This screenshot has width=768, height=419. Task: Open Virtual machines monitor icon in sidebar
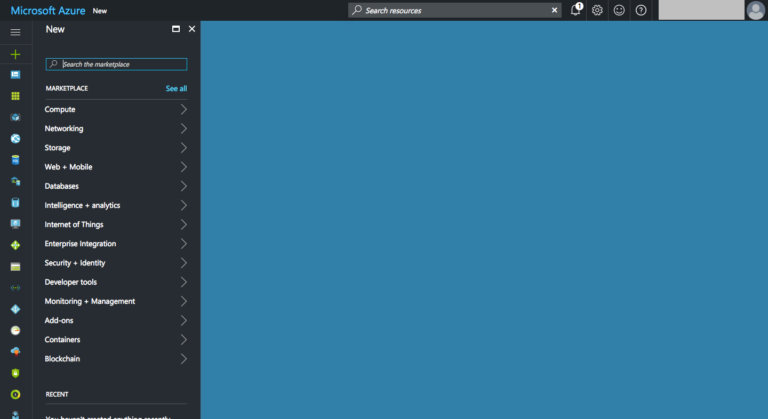point(15,224)
